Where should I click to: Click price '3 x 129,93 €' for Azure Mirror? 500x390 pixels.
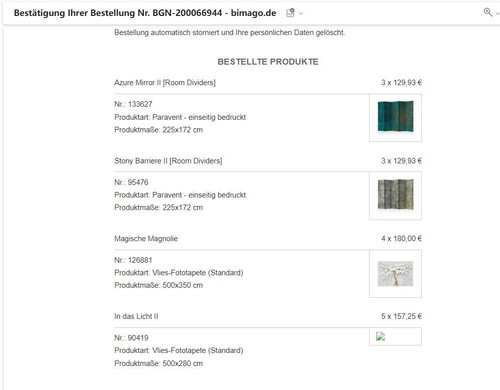tap(401, 83)
